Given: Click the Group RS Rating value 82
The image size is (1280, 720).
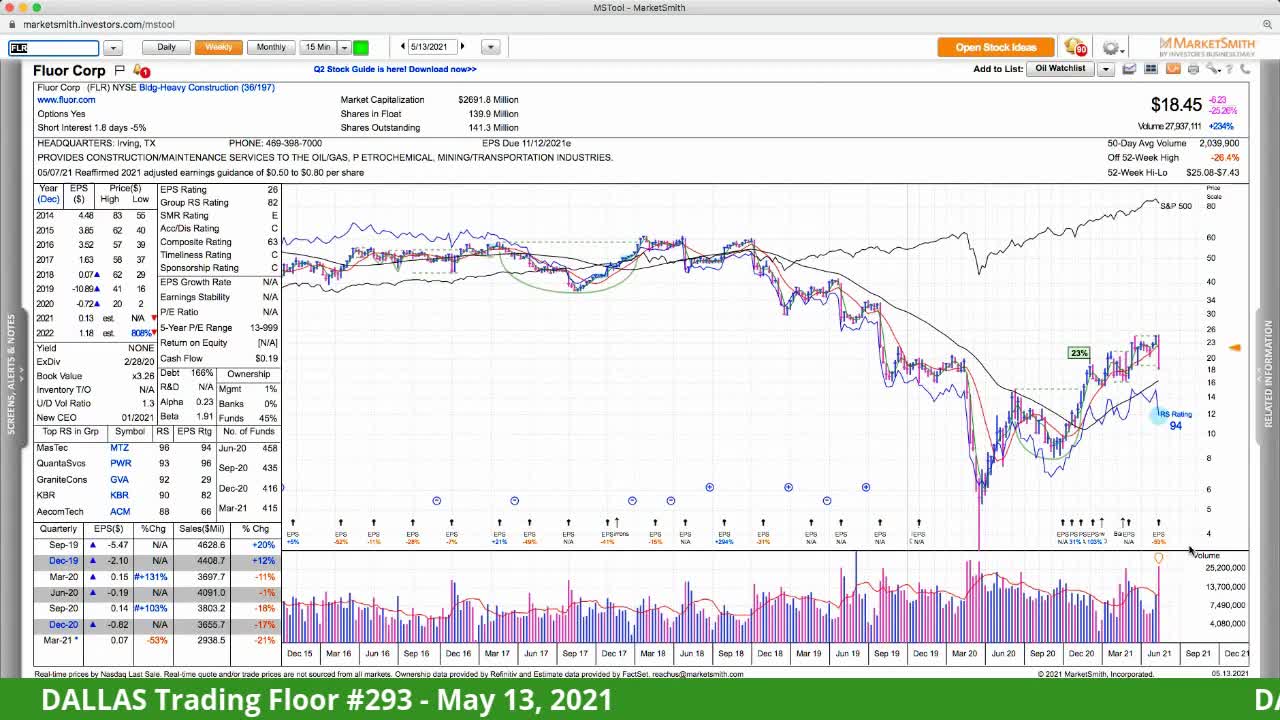Looking at the screenshot, I should [272, 203].
